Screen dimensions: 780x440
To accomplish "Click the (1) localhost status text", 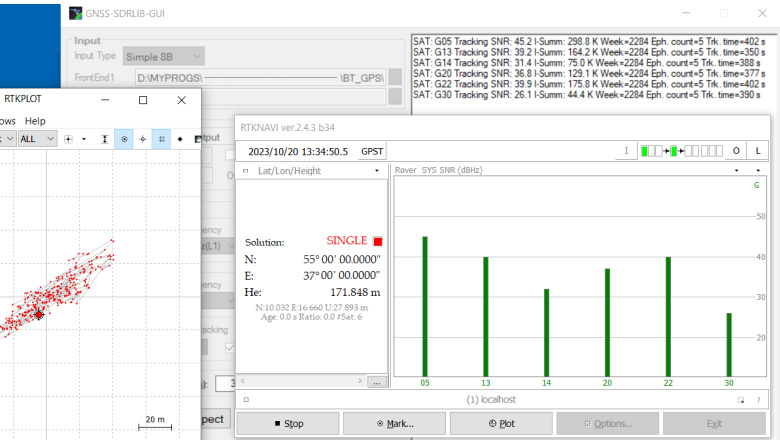I will (x=491, y=400).
